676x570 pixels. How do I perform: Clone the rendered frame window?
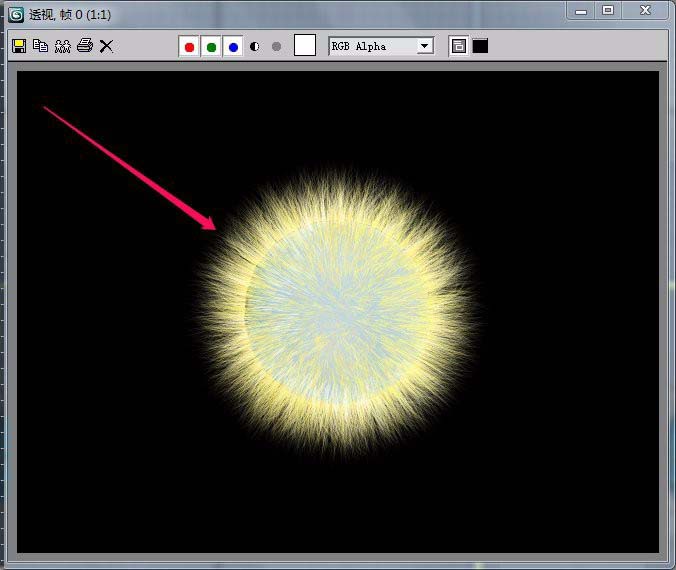(x=63, y=46)
